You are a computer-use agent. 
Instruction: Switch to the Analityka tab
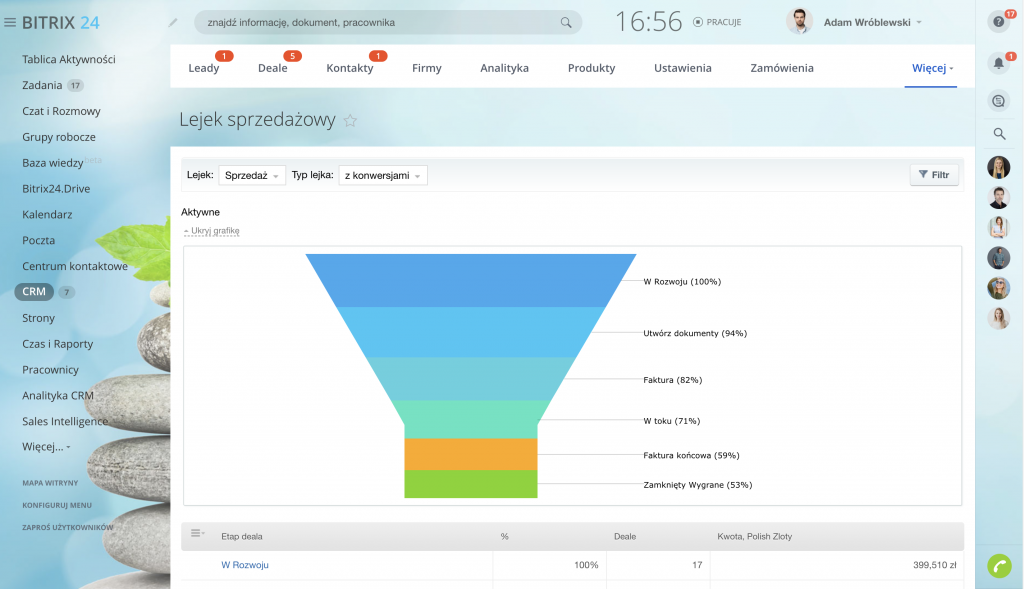(x=504, y=68)
